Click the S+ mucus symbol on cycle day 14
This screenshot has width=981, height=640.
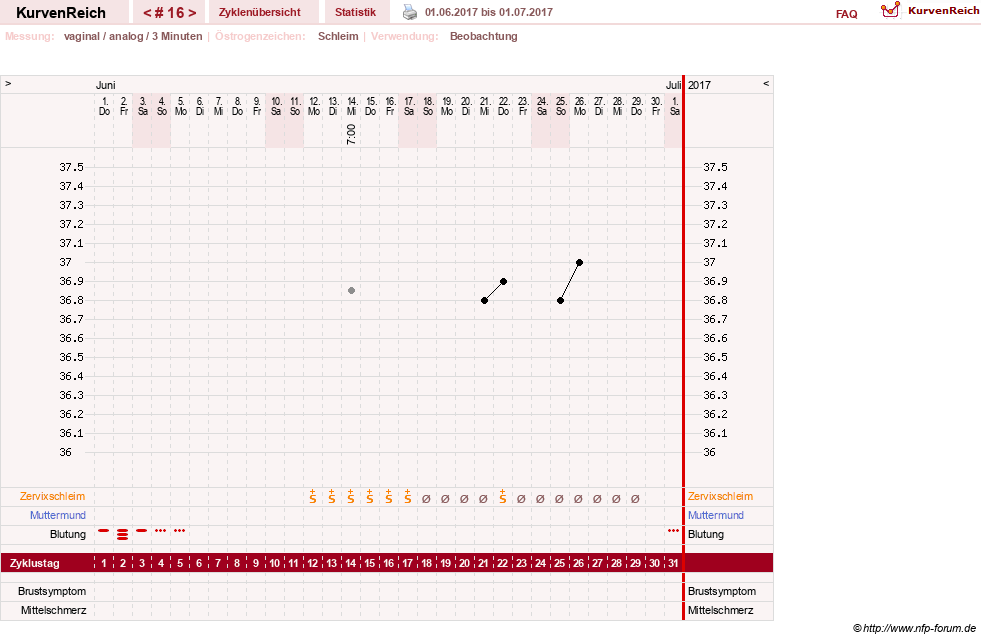pos(351,497)
